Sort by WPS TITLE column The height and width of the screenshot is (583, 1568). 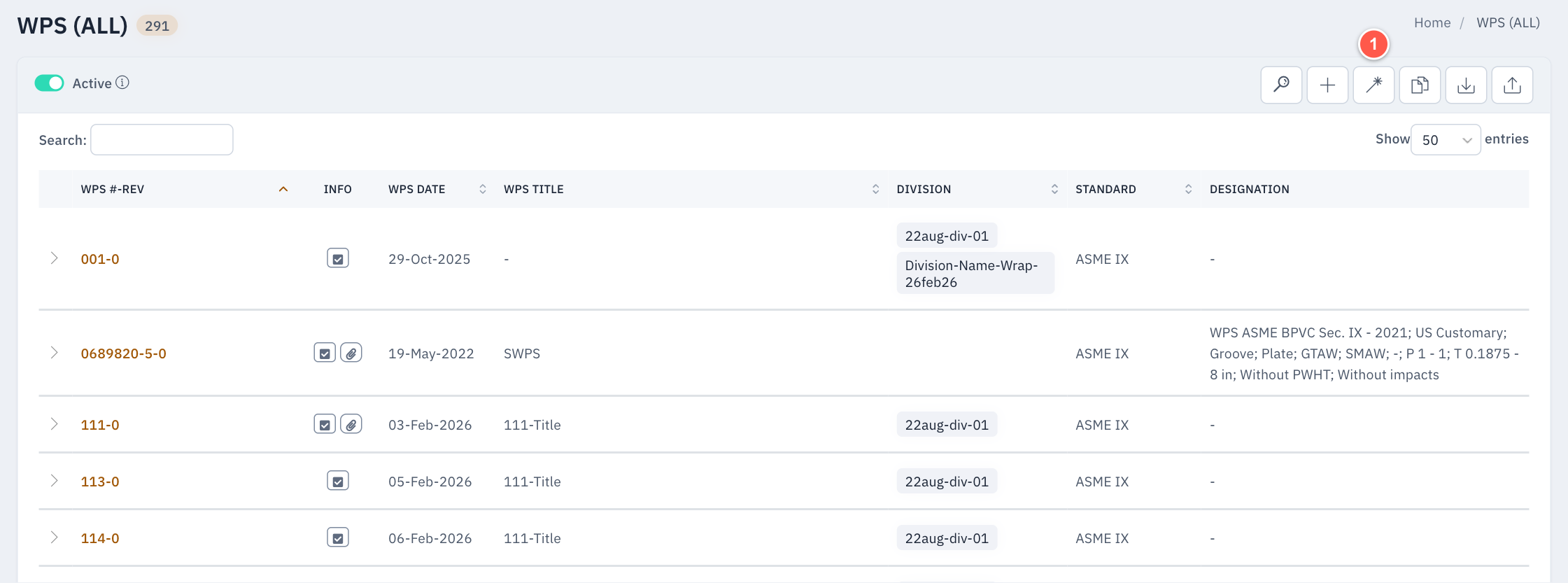point(691,189)
